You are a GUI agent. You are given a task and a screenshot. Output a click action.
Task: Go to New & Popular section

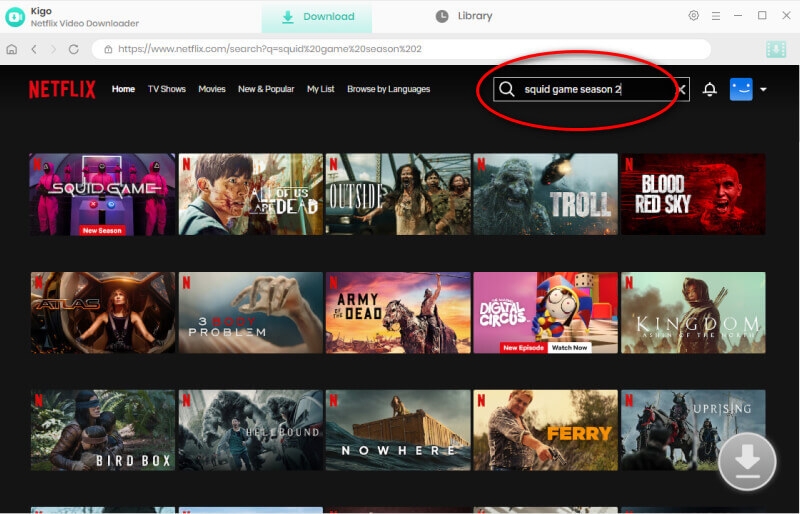266,89
